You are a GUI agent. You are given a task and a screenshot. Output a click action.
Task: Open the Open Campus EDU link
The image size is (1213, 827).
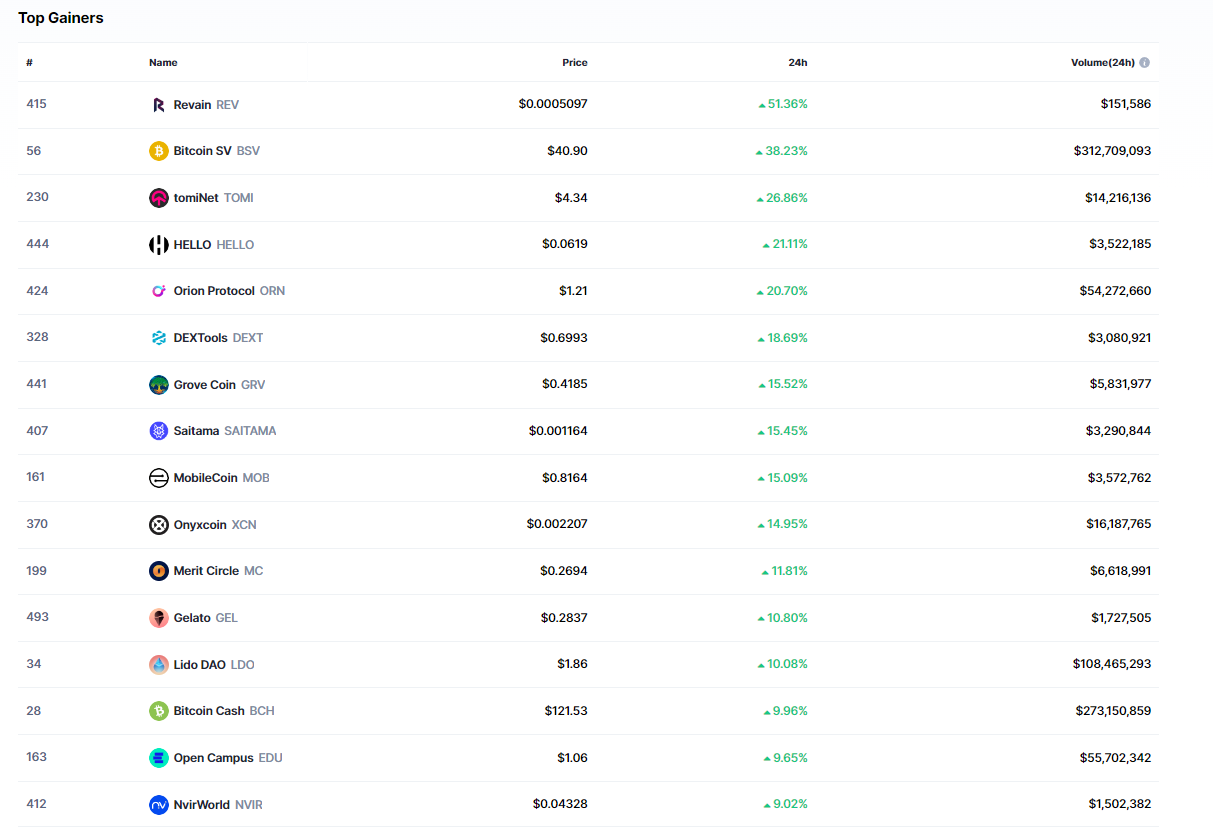[x=216, y=758]
